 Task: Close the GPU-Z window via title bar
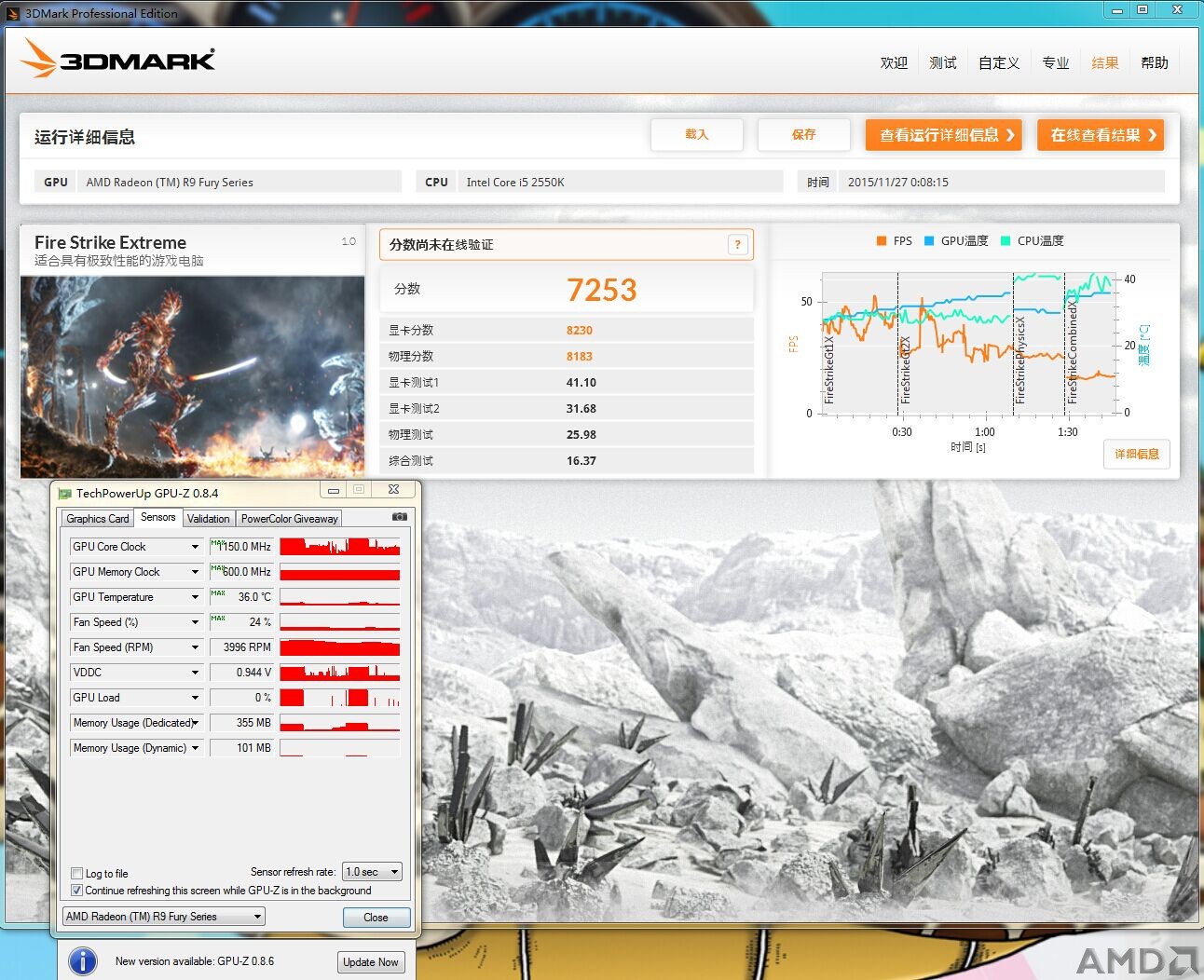pos(393,490)
